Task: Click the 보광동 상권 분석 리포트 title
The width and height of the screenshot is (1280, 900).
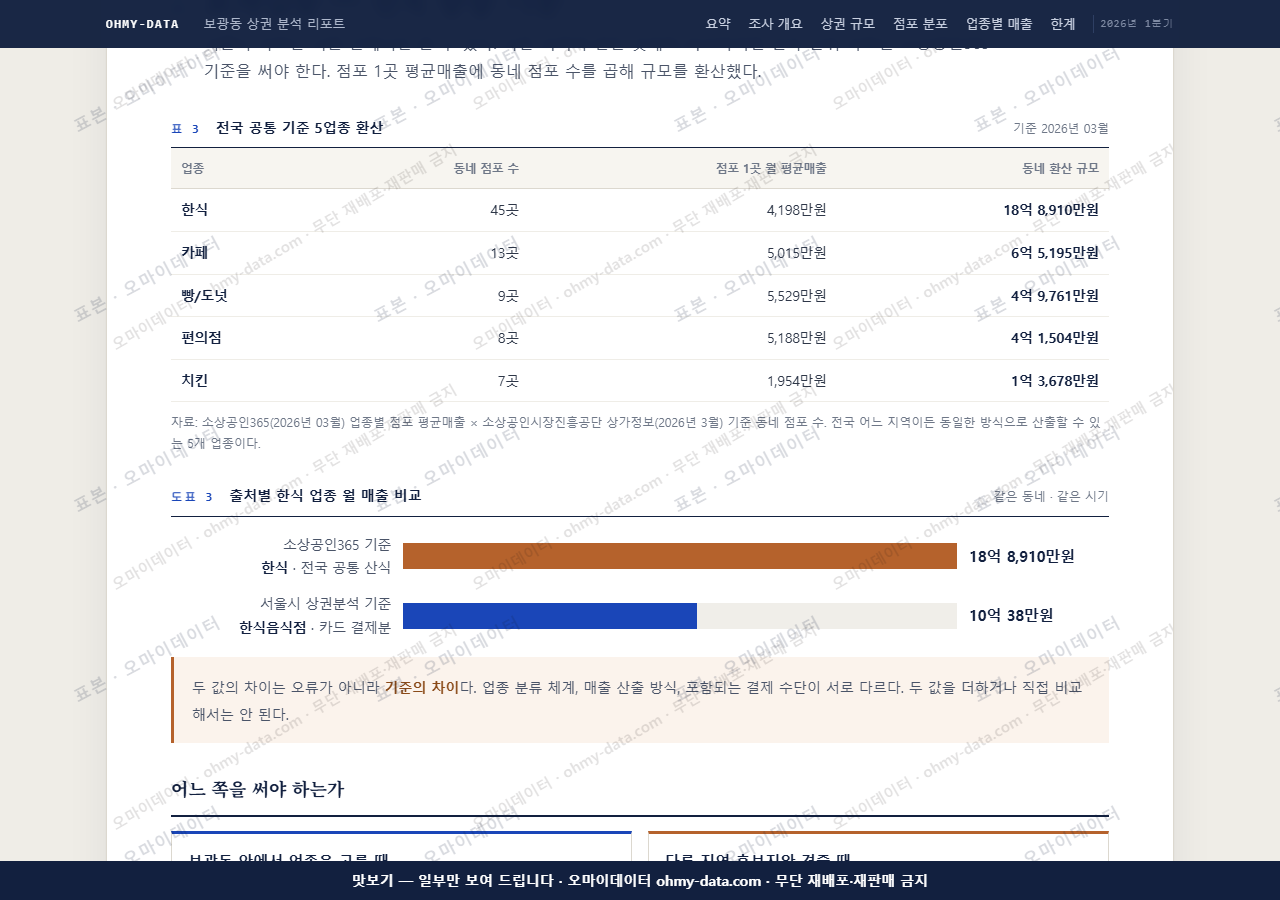Action: (x=274, y=24)
